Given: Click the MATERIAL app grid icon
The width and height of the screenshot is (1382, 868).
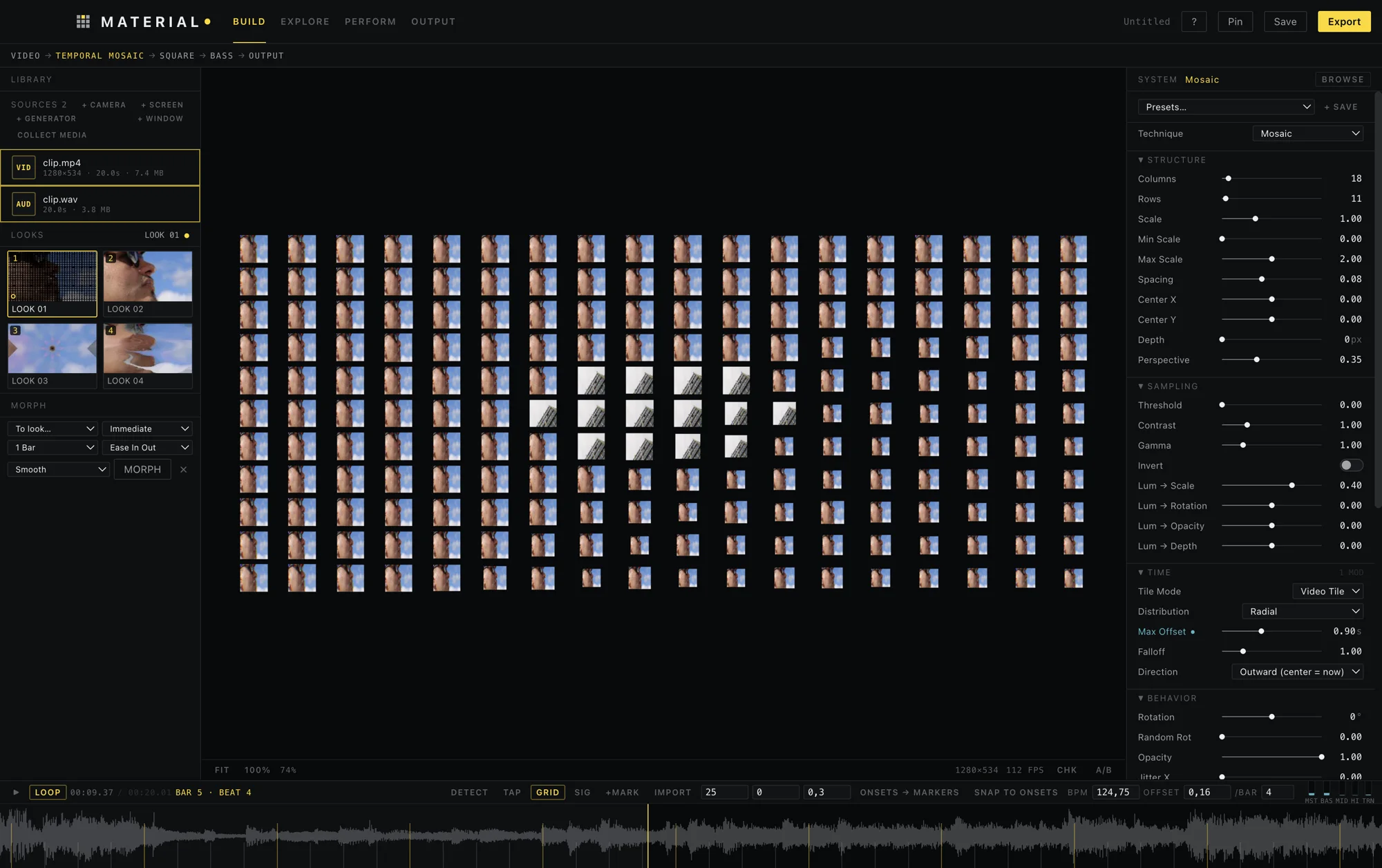Looking at the screenshot, I should click(83, 21).
